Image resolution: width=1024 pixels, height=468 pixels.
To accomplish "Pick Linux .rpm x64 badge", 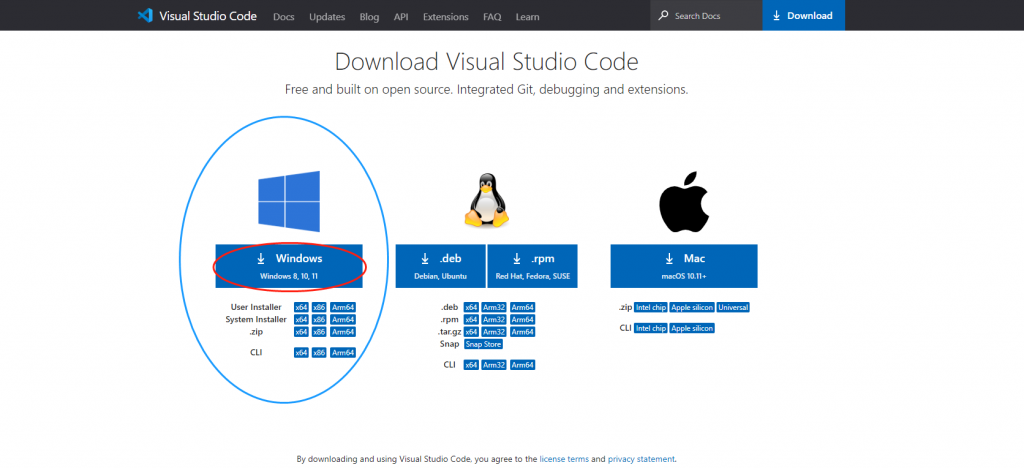I will coord(471,319).
